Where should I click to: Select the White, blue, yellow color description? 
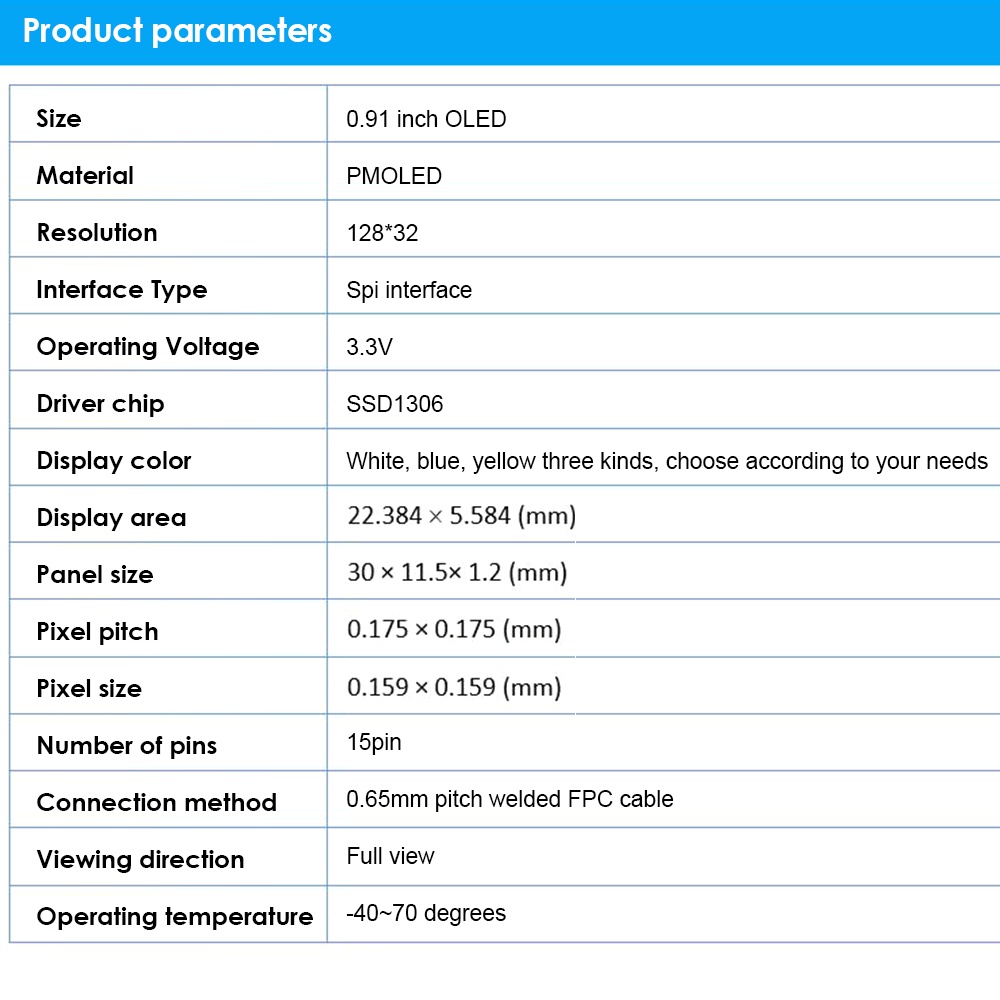click(667, 461)
